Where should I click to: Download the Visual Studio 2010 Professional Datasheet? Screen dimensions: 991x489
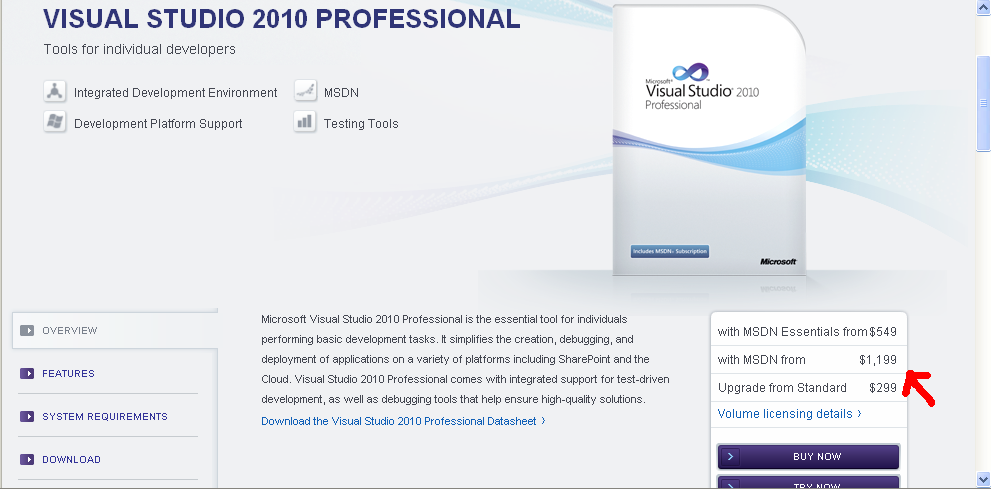pos(403,421)
